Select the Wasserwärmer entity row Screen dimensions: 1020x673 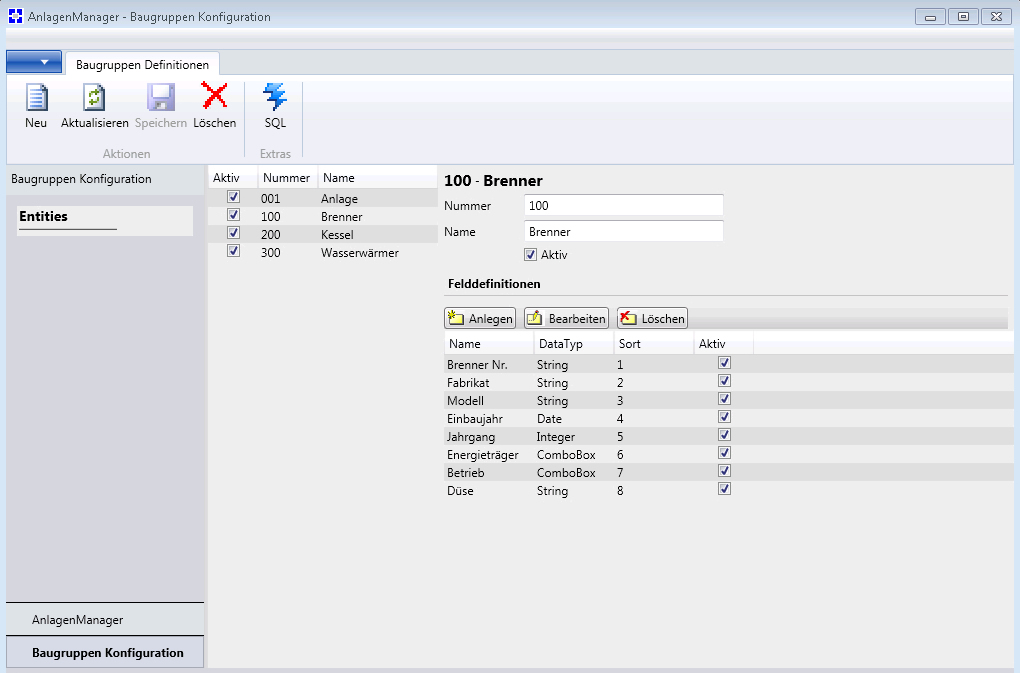click(x=323, y=253)
